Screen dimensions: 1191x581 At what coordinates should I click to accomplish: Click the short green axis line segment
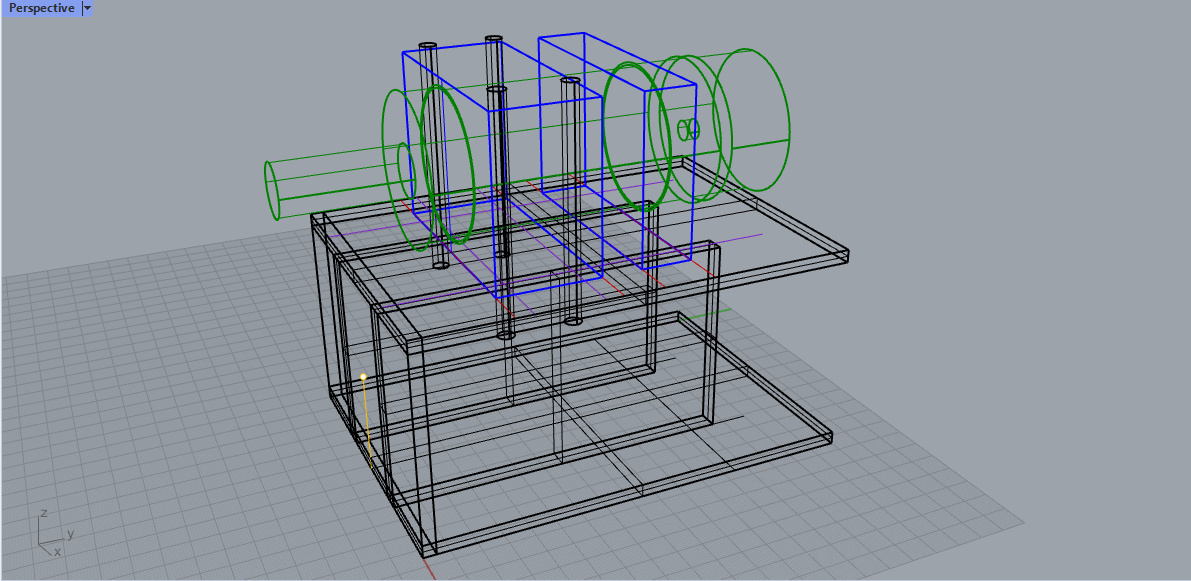point(724,309)
